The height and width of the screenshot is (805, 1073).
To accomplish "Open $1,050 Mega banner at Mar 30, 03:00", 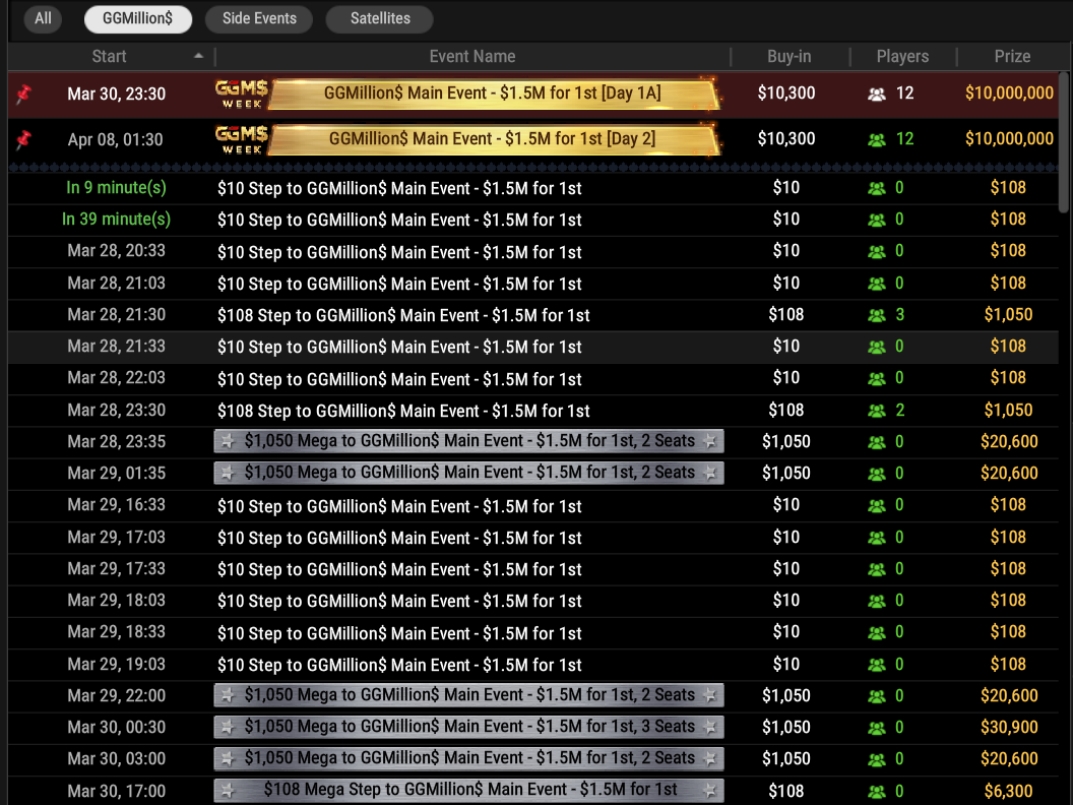I will [469, 758].
